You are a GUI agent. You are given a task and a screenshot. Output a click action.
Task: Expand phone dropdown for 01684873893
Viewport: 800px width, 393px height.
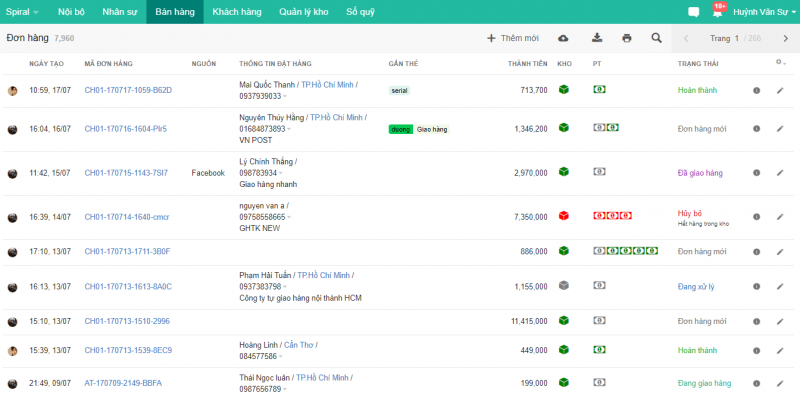pyautogui.click(x=289, y=129)
